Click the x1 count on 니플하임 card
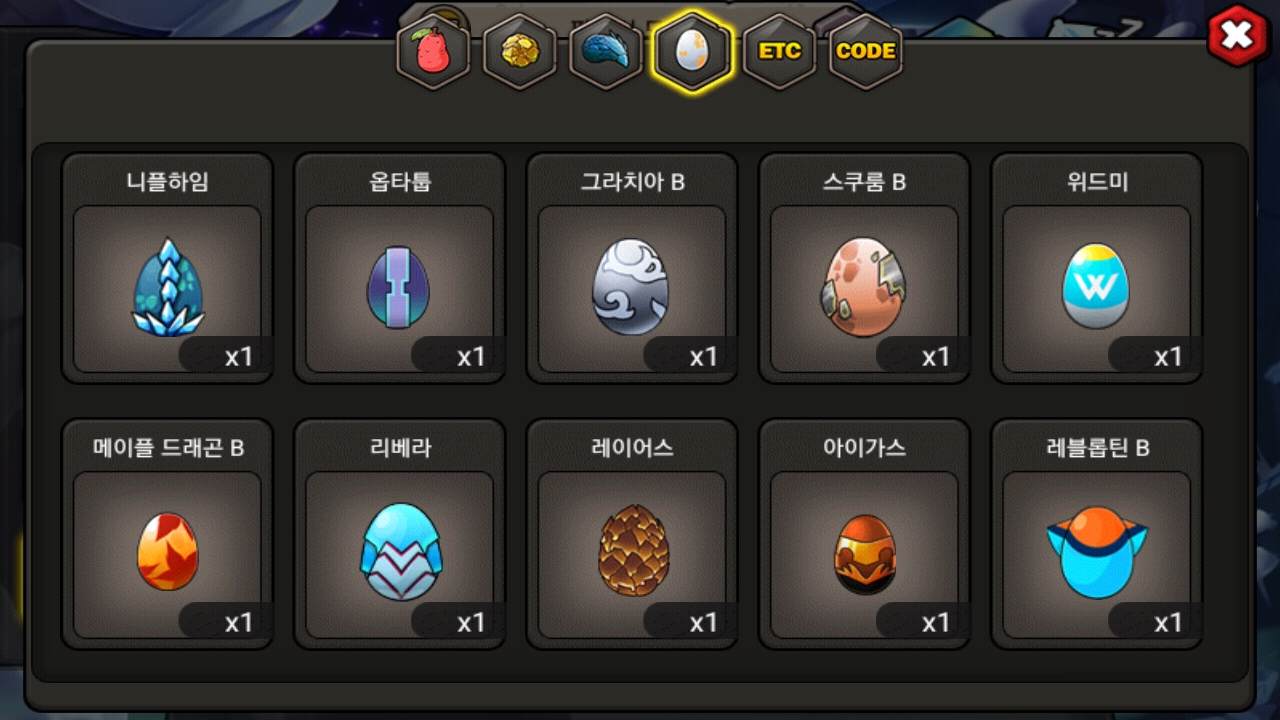This screenshot has width=1280, height=720. pos(239,357)
